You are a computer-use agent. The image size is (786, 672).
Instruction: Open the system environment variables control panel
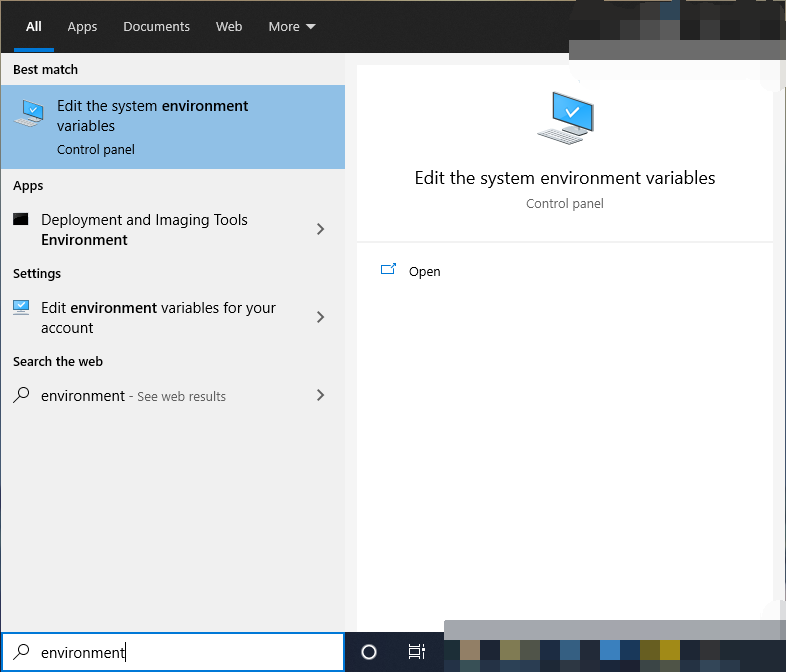pos(424,271)
